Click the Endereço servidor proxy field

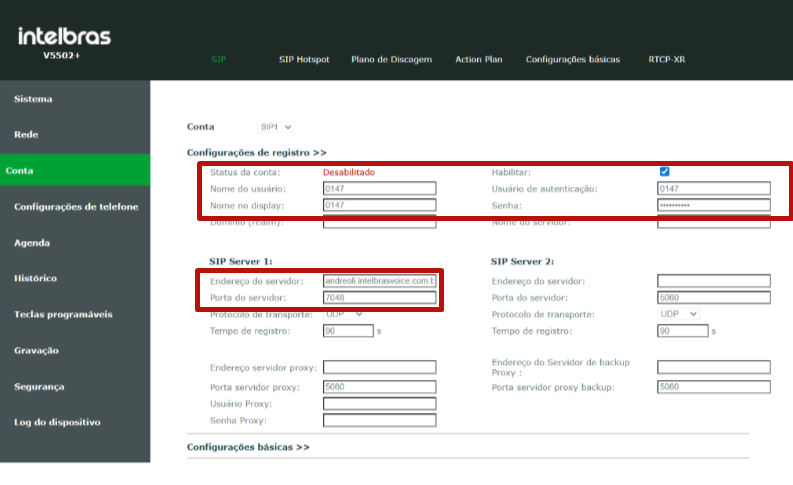coord(379,367)
